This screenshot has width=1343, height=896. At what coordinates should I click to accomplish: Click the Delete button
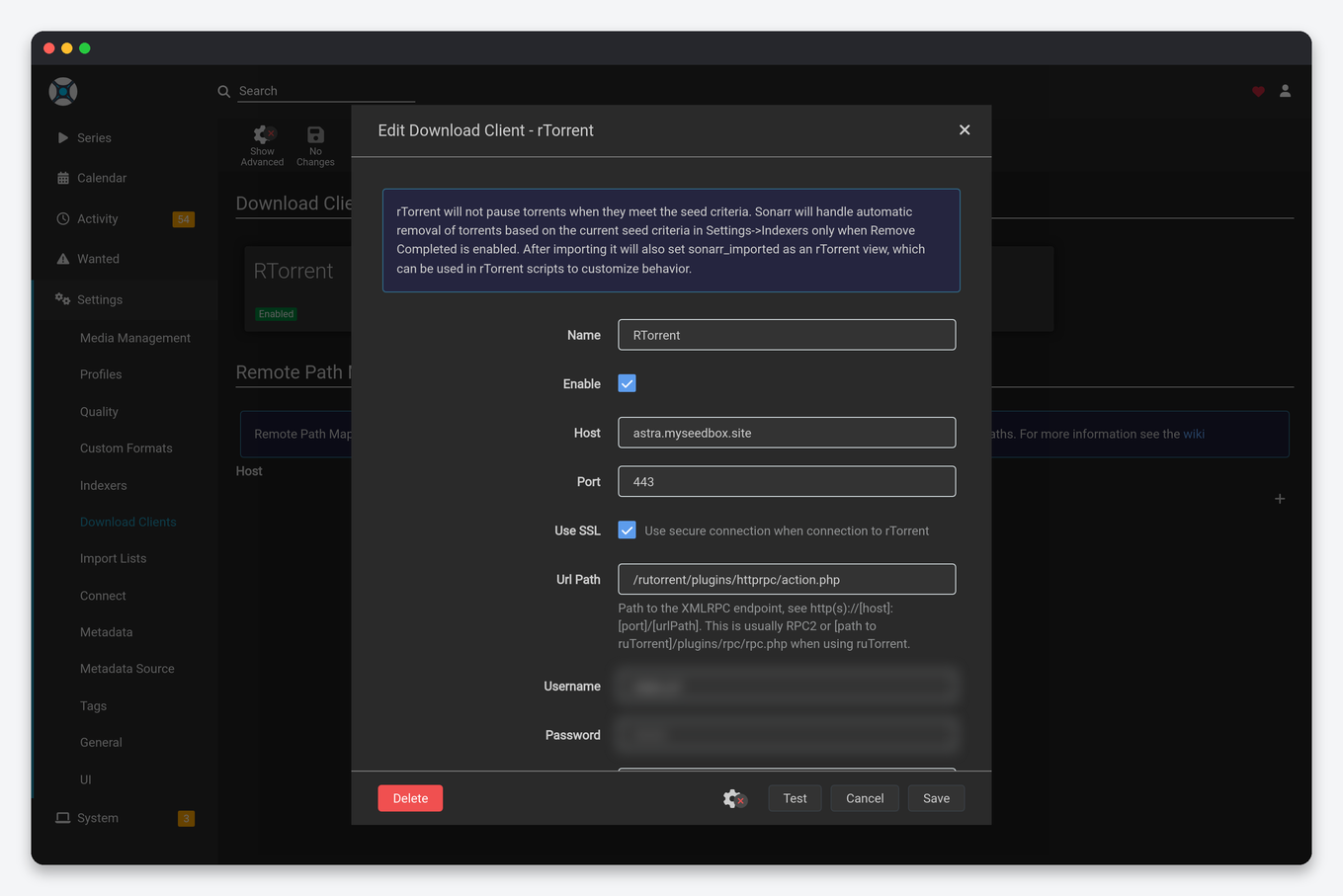point(410,798)
